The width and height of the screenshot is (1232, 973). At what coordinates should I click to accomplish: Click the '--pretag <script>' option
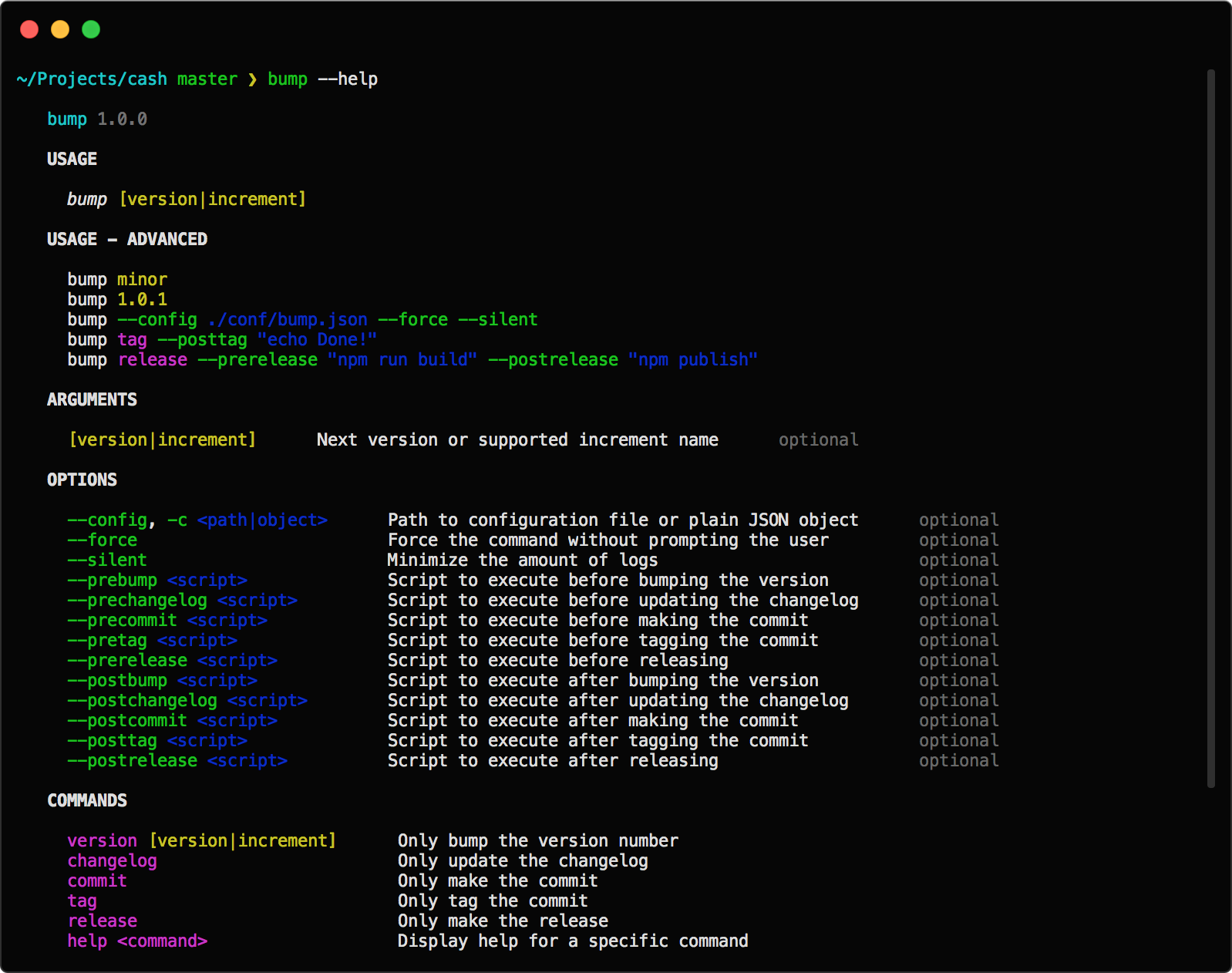point(152,640)
